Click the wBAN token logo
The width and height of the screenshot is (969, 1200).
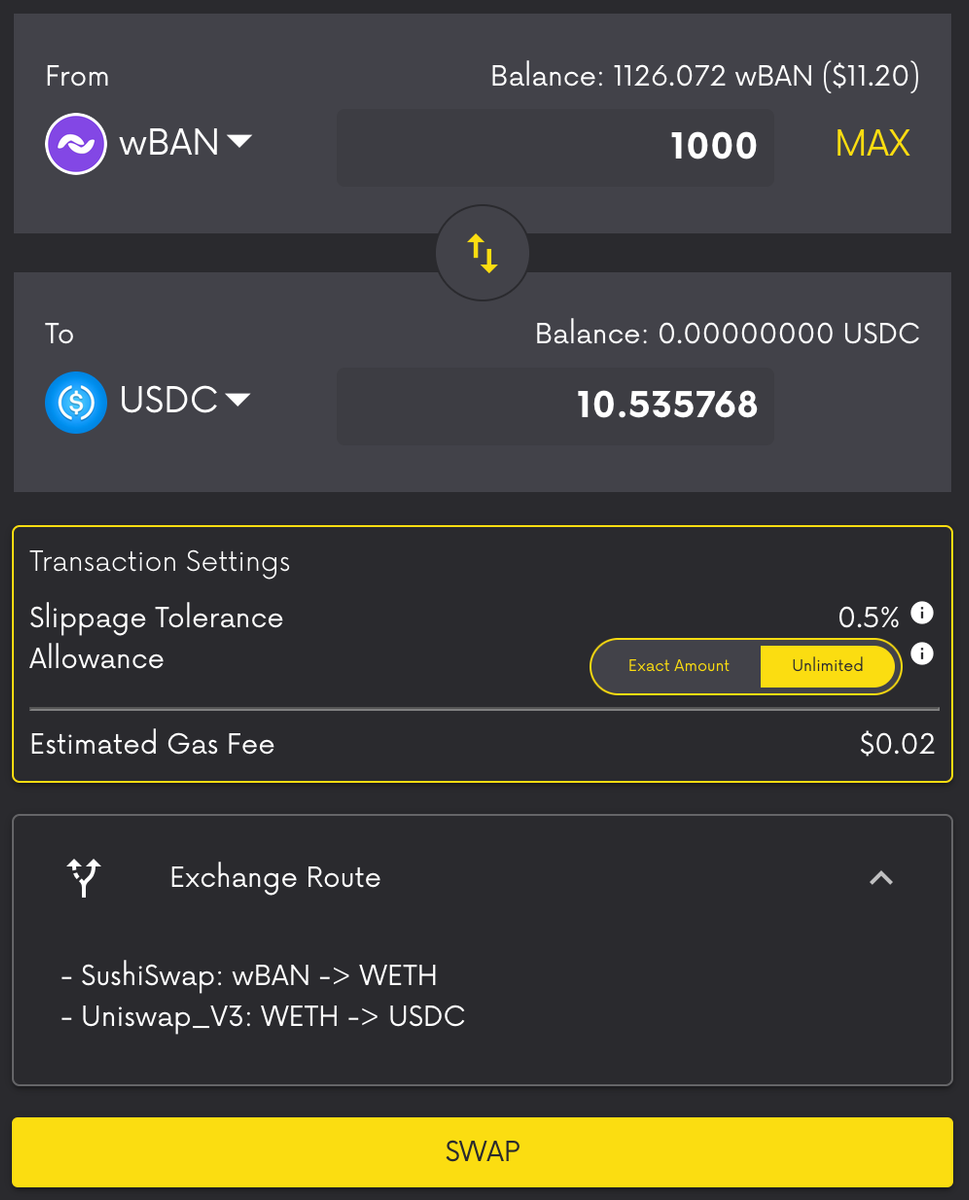76,144
